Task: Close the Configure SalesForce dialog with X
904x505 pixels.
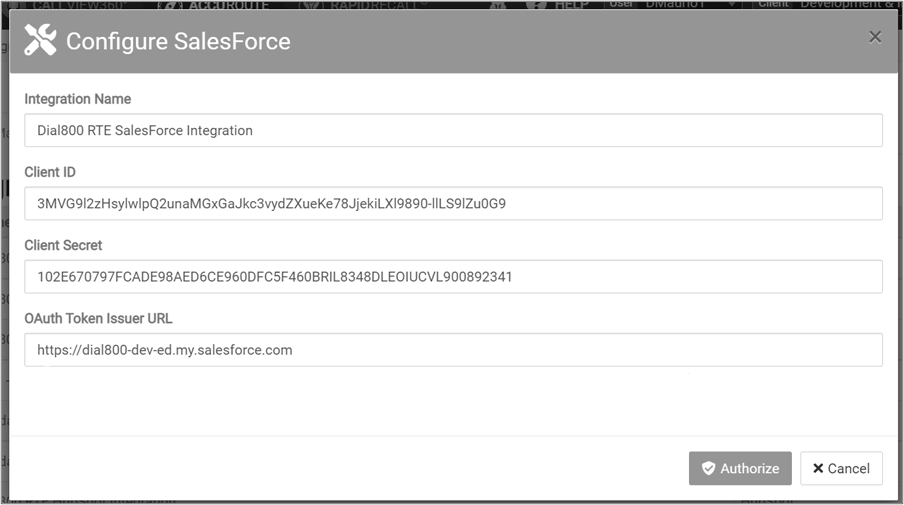Action: click(875, 37)
